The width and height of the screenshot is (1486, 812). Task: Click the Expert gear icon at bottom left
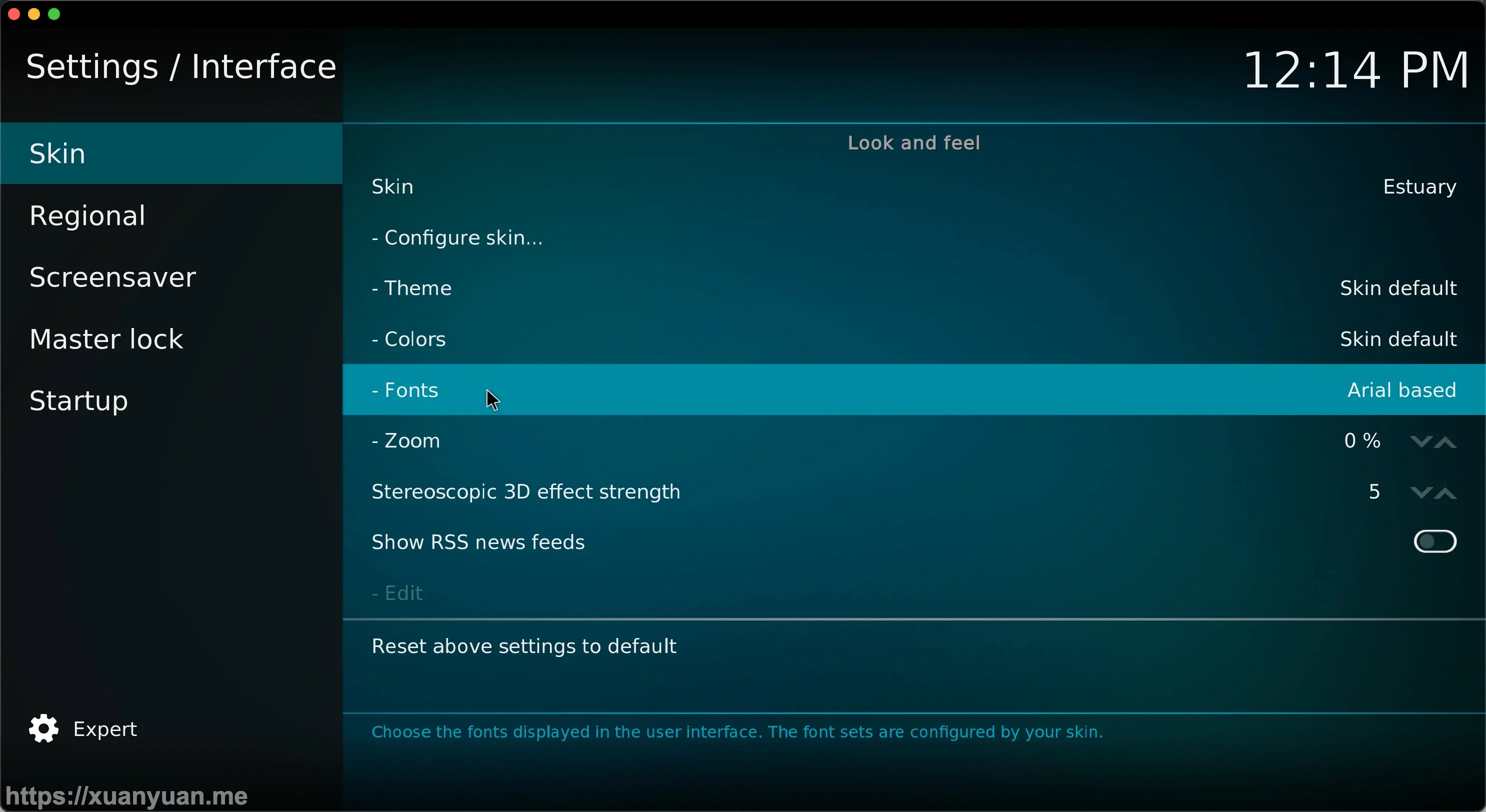pos(43,729)
